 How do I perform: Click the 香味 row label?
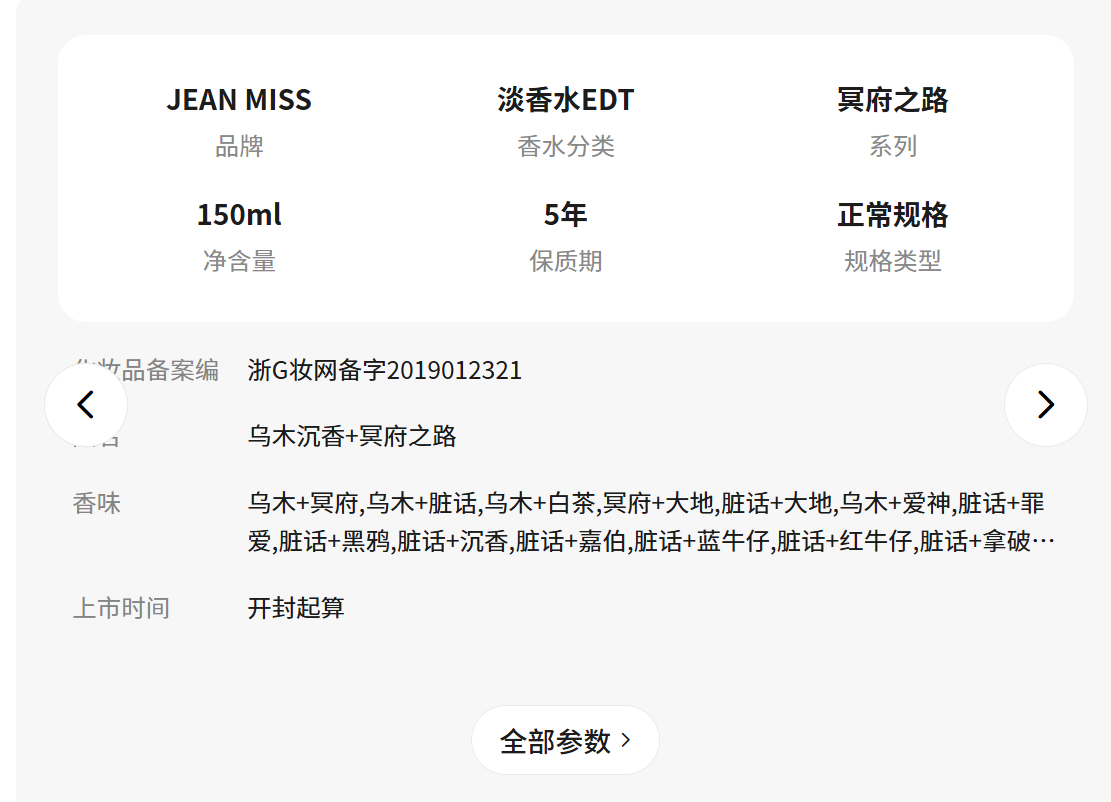97,503
